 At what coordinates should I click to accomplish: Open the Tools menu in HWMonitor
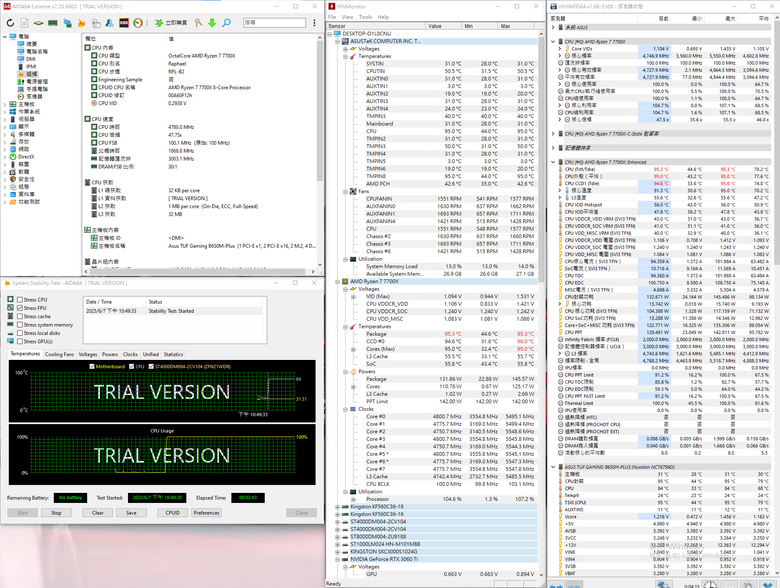(x=365, y=17)
